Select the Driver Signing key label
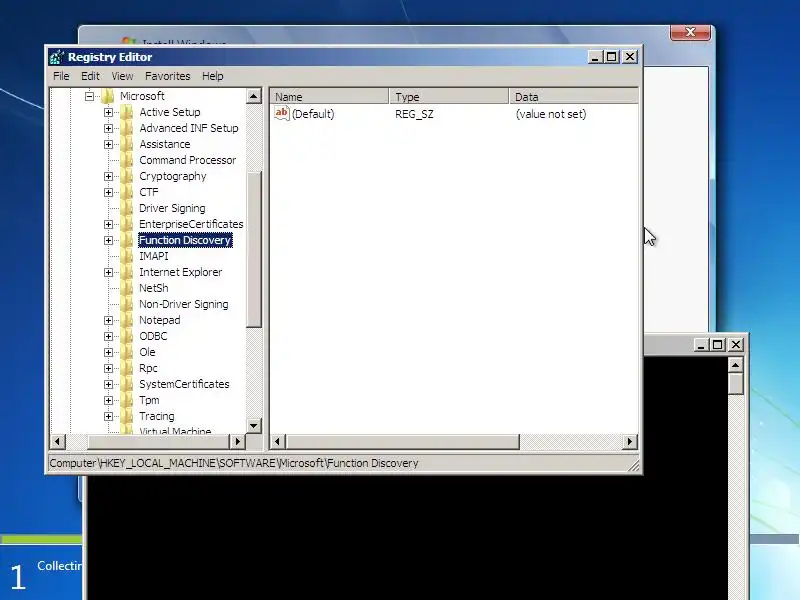Screen dimensions: 800x600 [172, 208]
